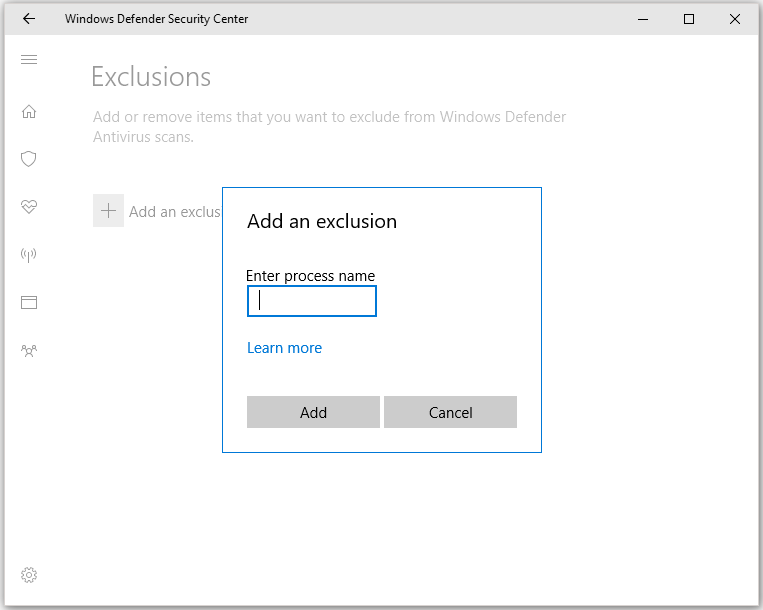Maximize the Security Center window
This screenshot has height=610, width=763.
coord(689,19)
